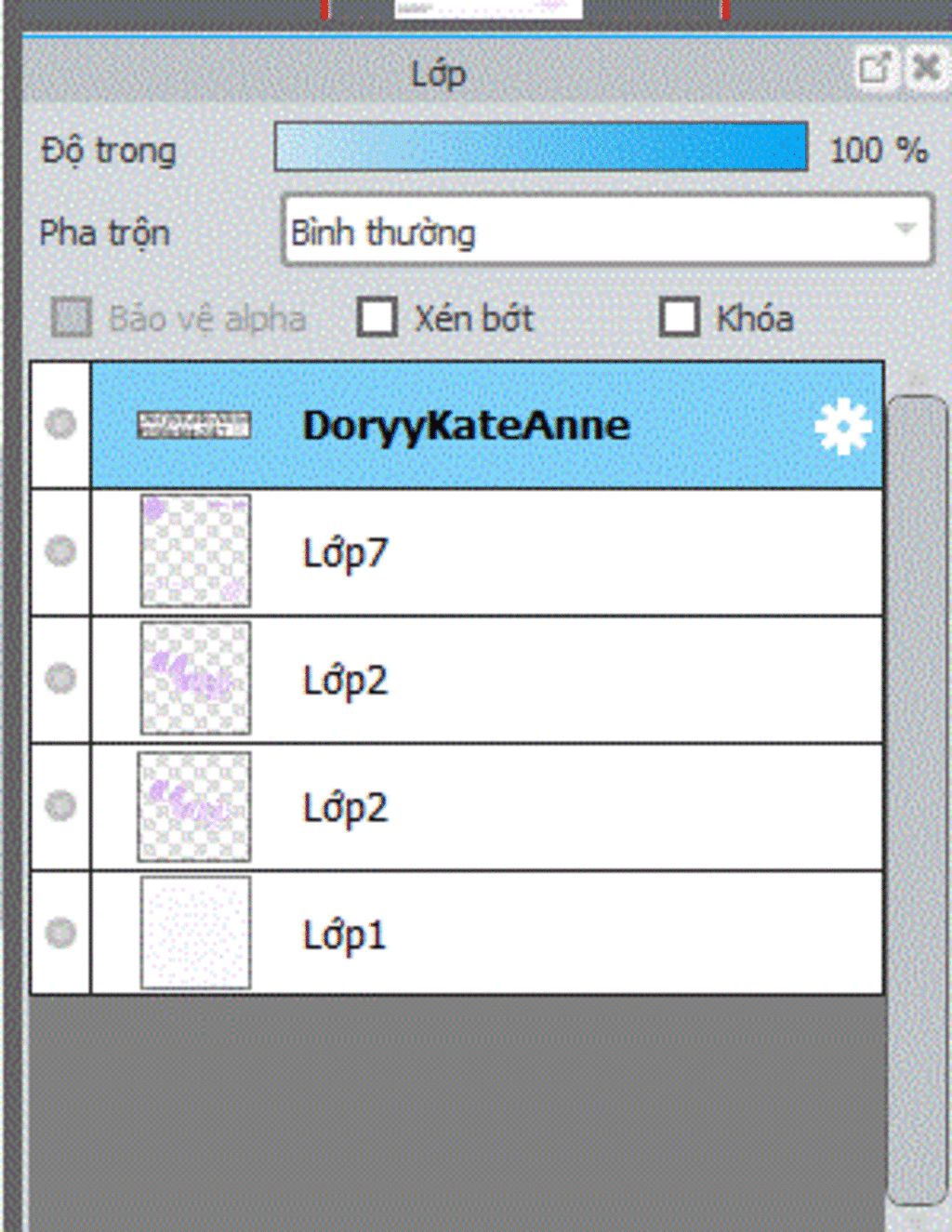Click the dropdown arrow beside Bình thường
Screen dimensions: 952x1232
[905, 229]
